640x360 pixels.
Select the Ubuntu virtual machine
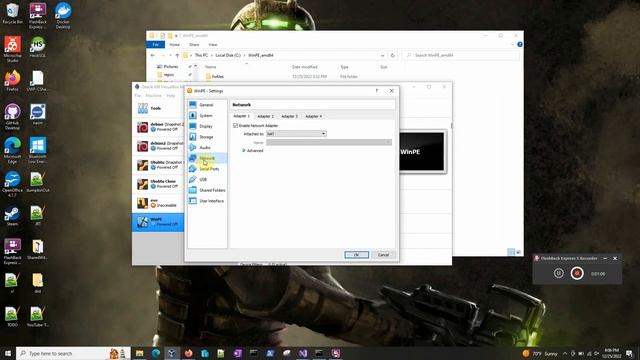(158, 165)
